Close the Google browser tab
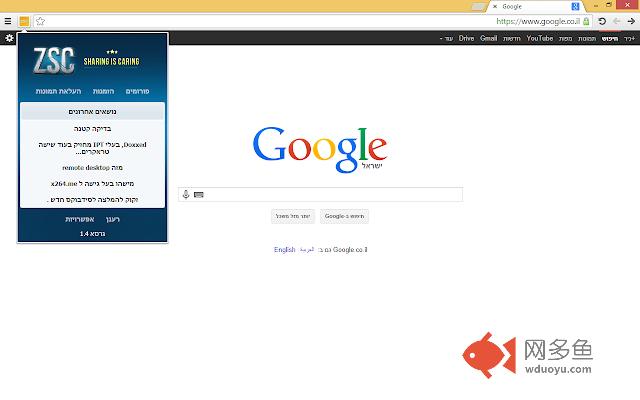640x400 pixels. [x=496, y=6]
